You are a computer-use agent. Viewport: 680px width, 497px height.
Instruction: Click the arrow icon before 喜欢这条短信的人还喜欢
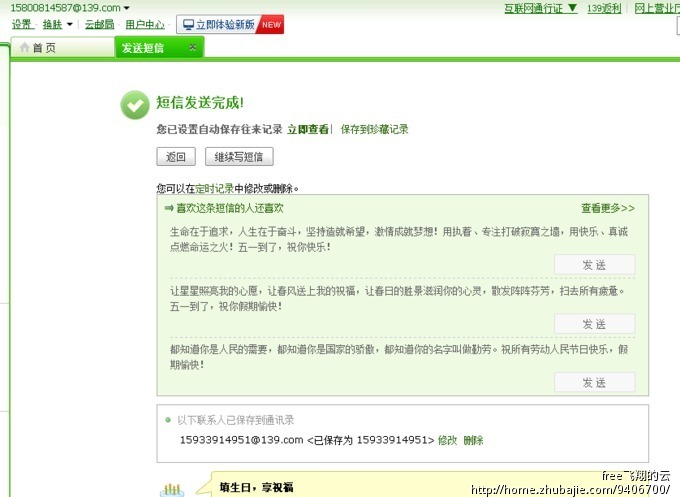tap(169, 208)
